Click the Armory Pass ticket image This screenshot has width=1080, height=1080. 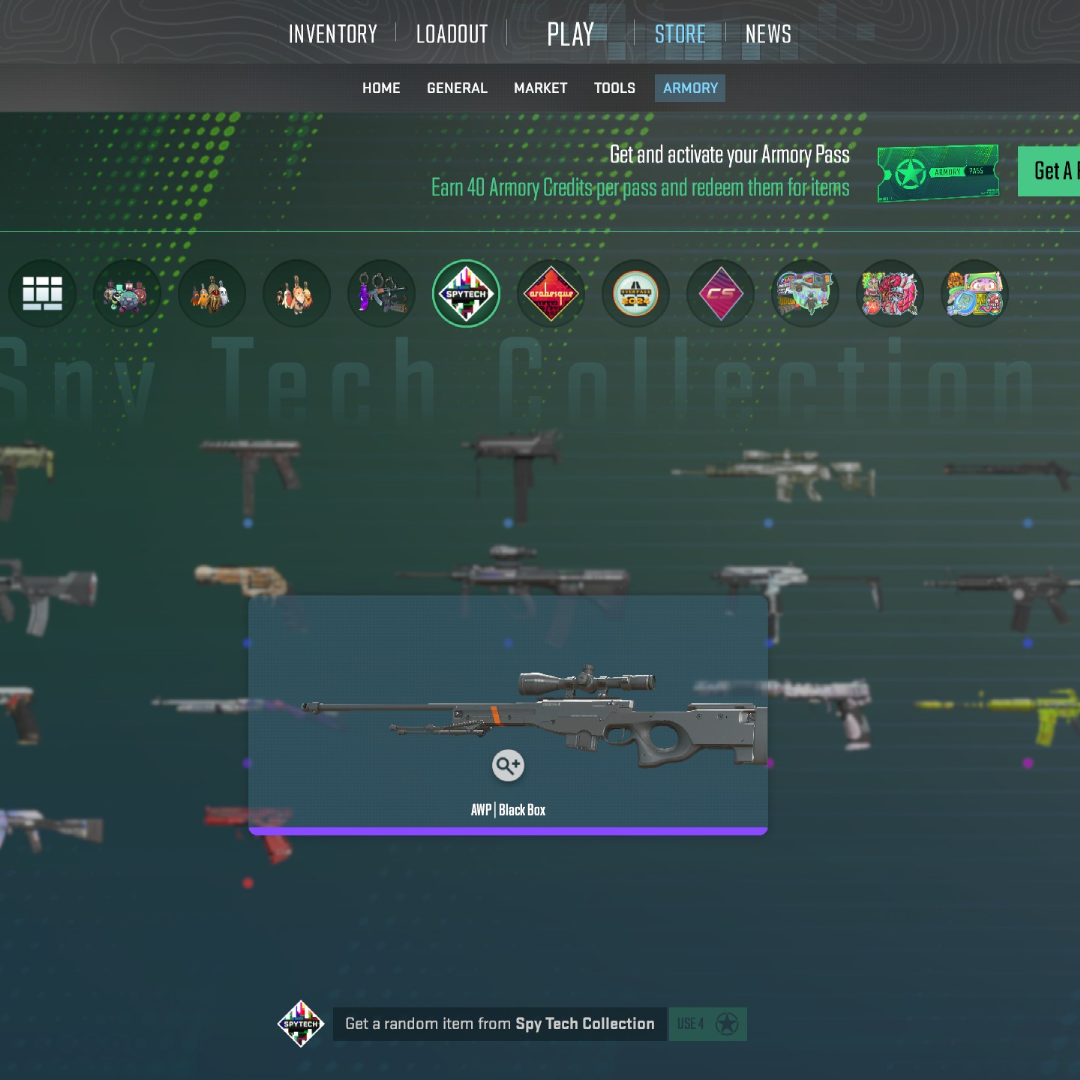coord(938,173)
